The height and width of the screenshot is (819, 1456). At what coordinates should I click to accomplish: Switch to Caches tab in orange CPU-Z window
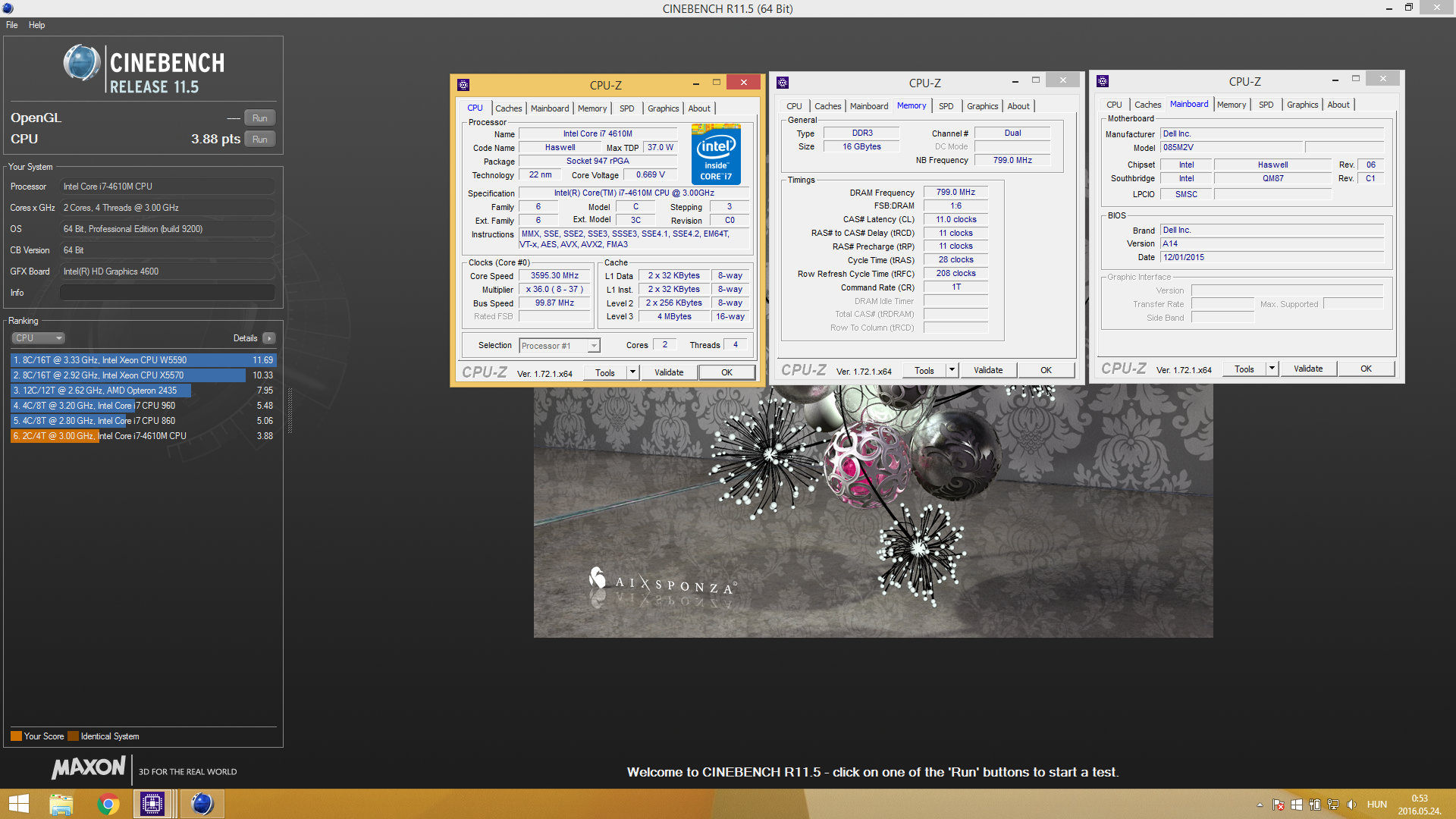point(508,108)
